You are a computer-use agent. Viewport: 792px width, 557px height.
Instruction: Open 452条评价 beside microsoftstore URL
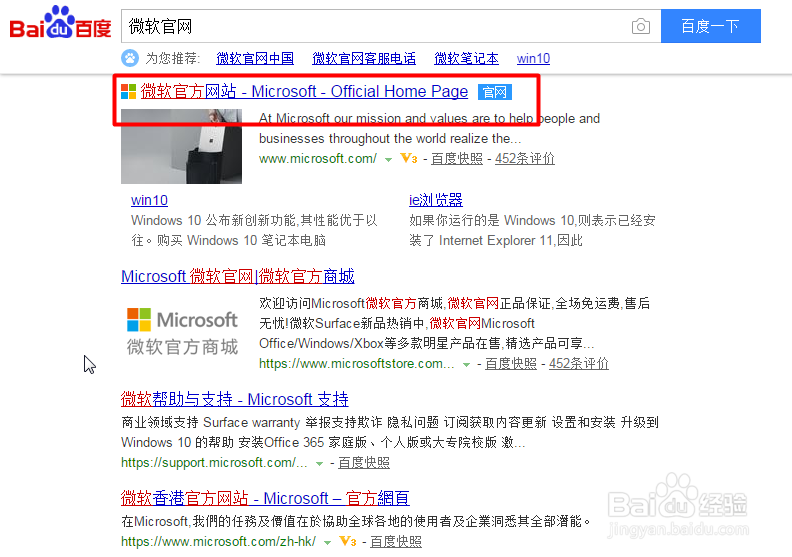[x=578, y=364]
